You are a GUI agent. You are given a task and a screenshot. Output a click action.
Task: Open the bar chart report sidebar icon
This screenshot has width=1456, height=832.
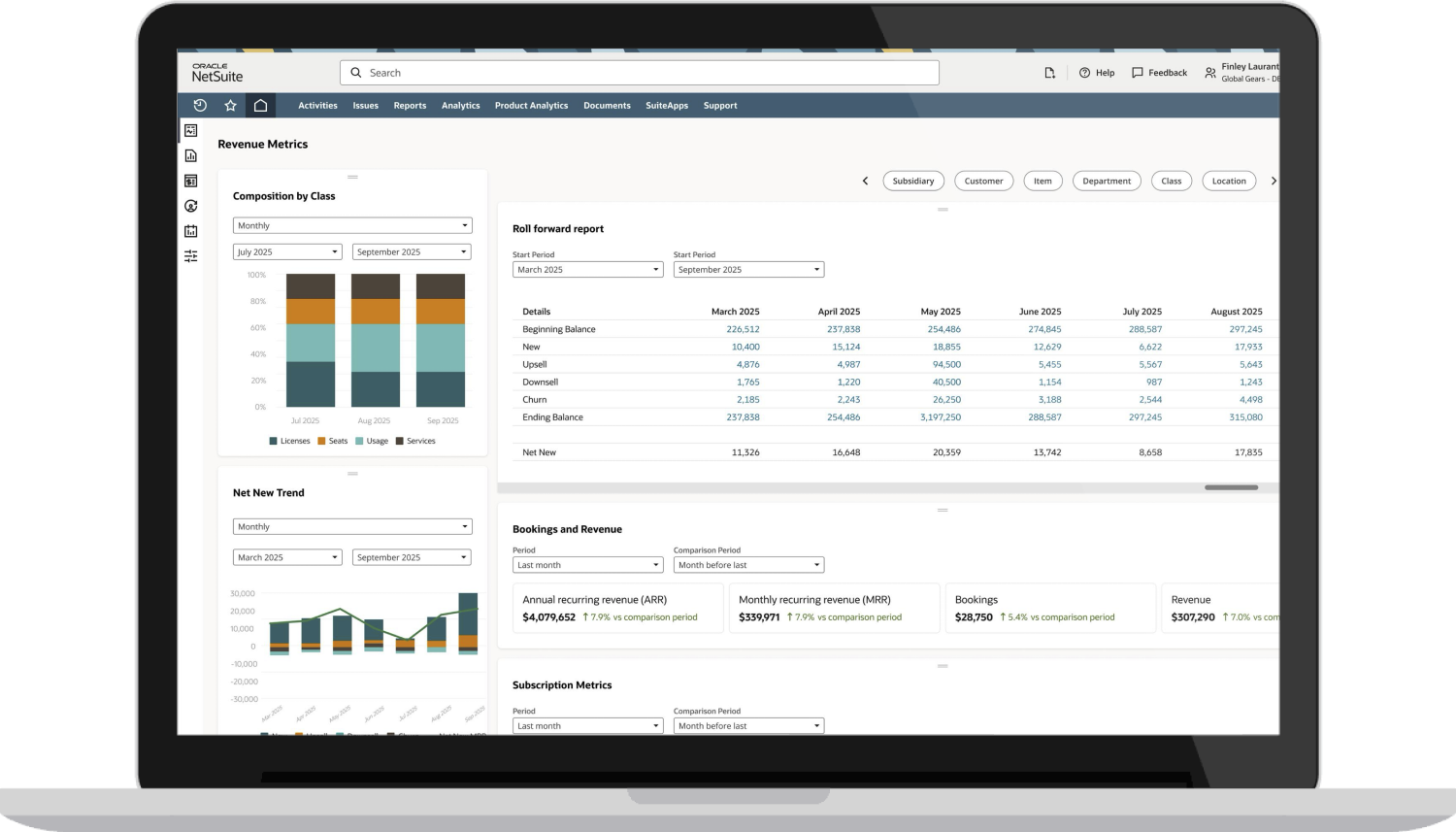(x=191, y=155)
